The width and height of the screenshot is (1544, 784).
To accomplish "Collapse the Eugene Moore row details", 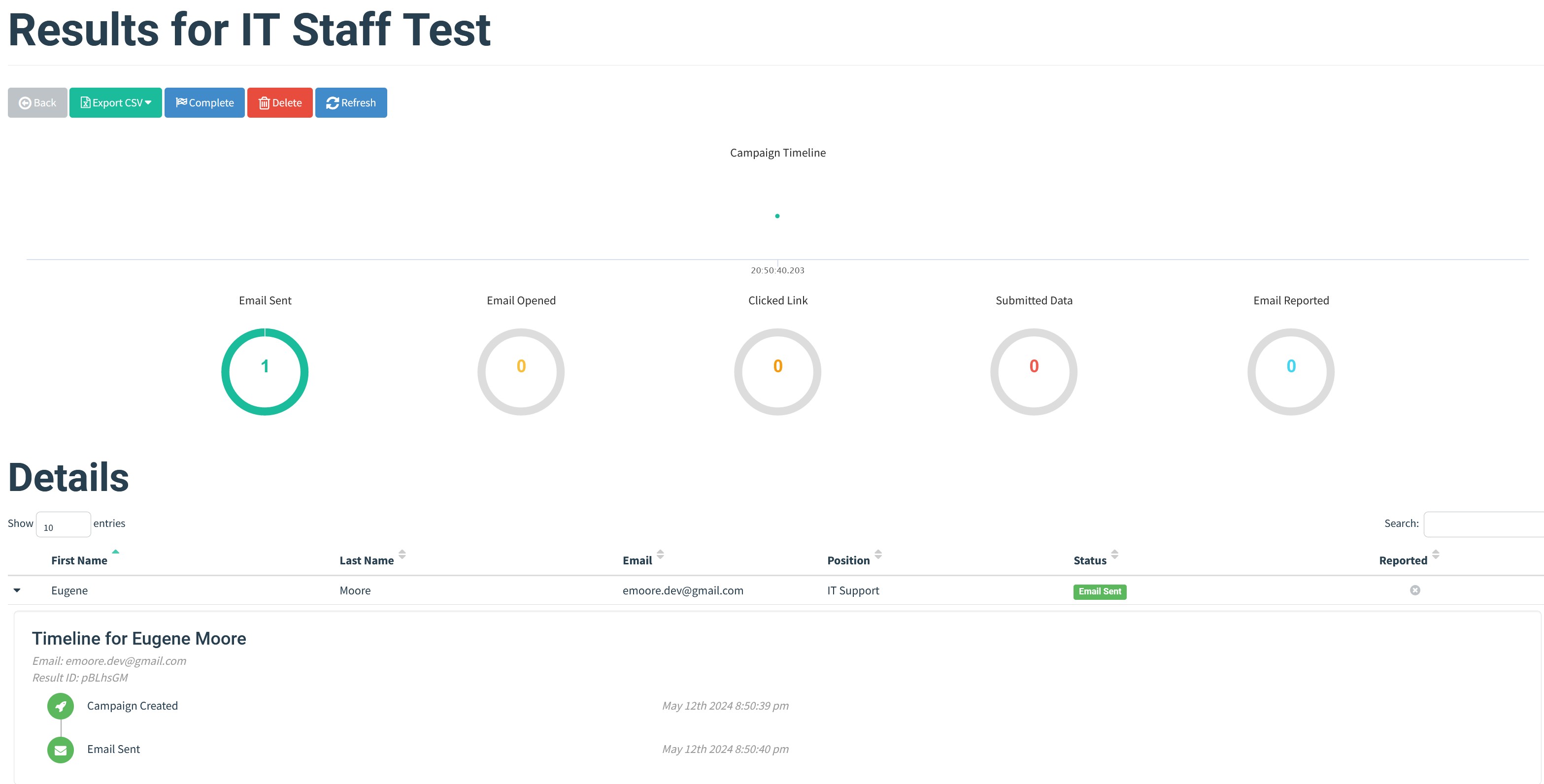I will pos(17,590).
